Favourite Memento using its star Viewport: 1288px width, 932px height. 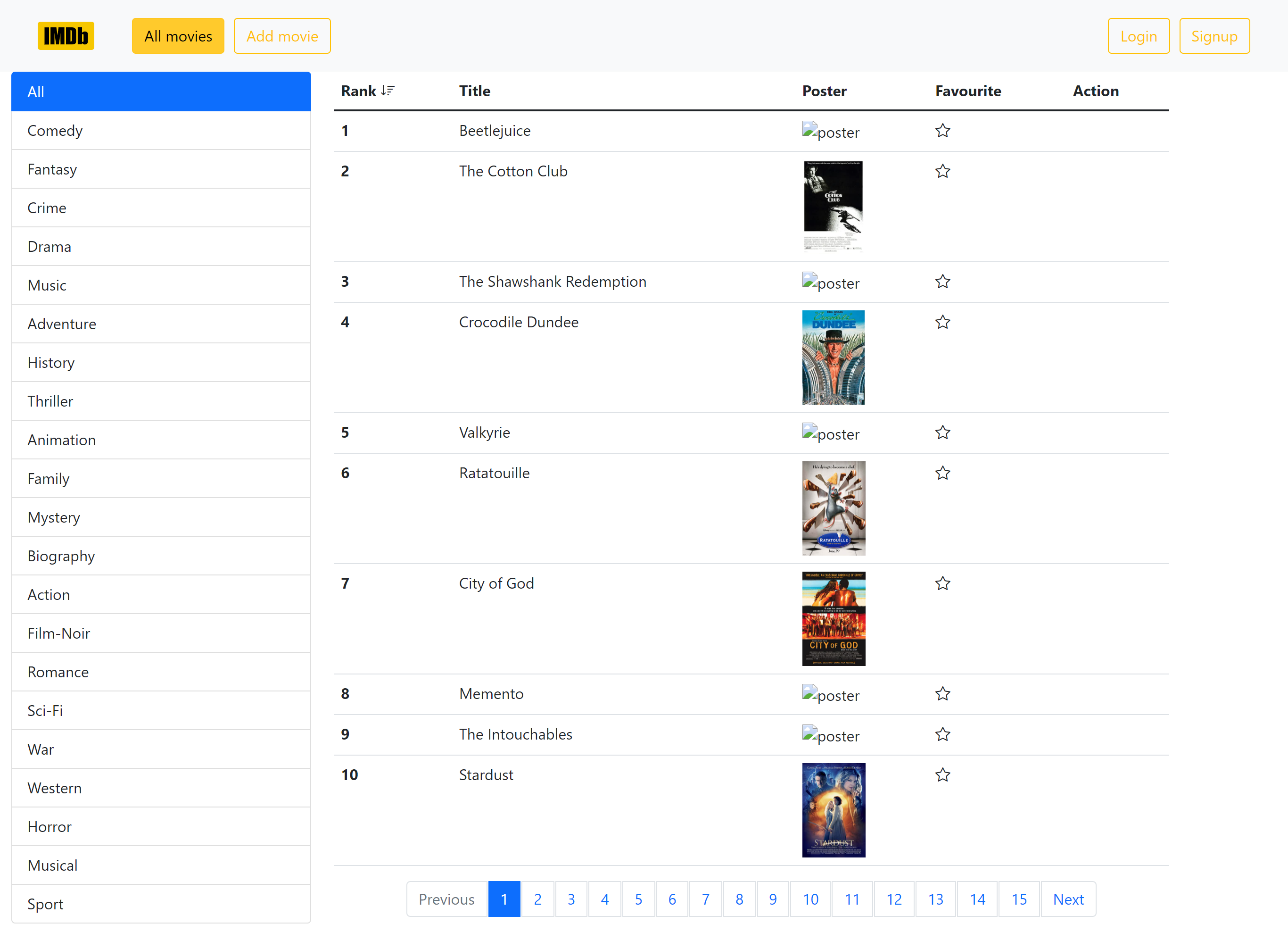(x=942, y=694)
